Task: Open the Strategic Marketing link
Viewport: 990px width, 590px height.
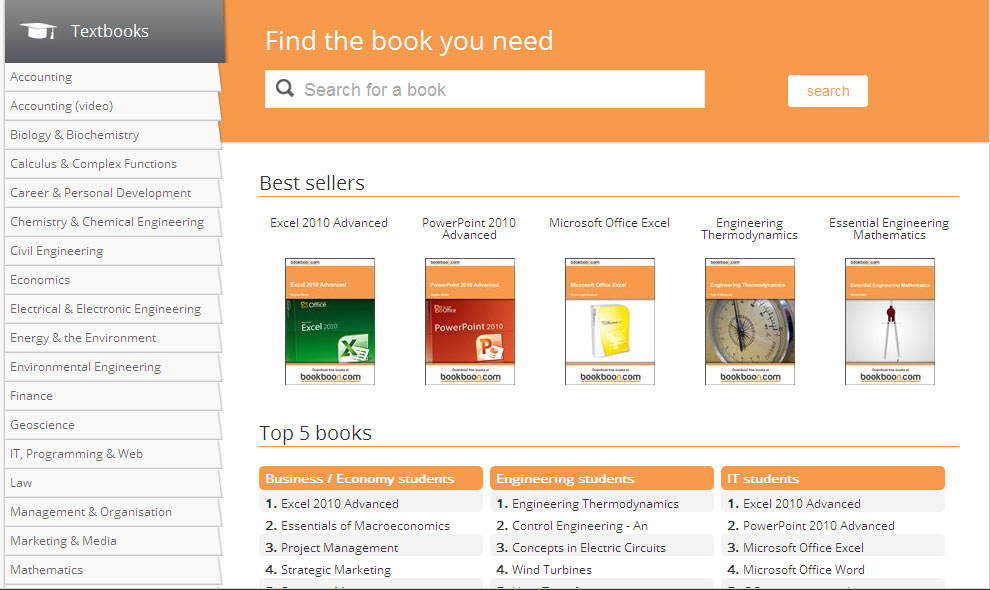Action: (336, 570)
